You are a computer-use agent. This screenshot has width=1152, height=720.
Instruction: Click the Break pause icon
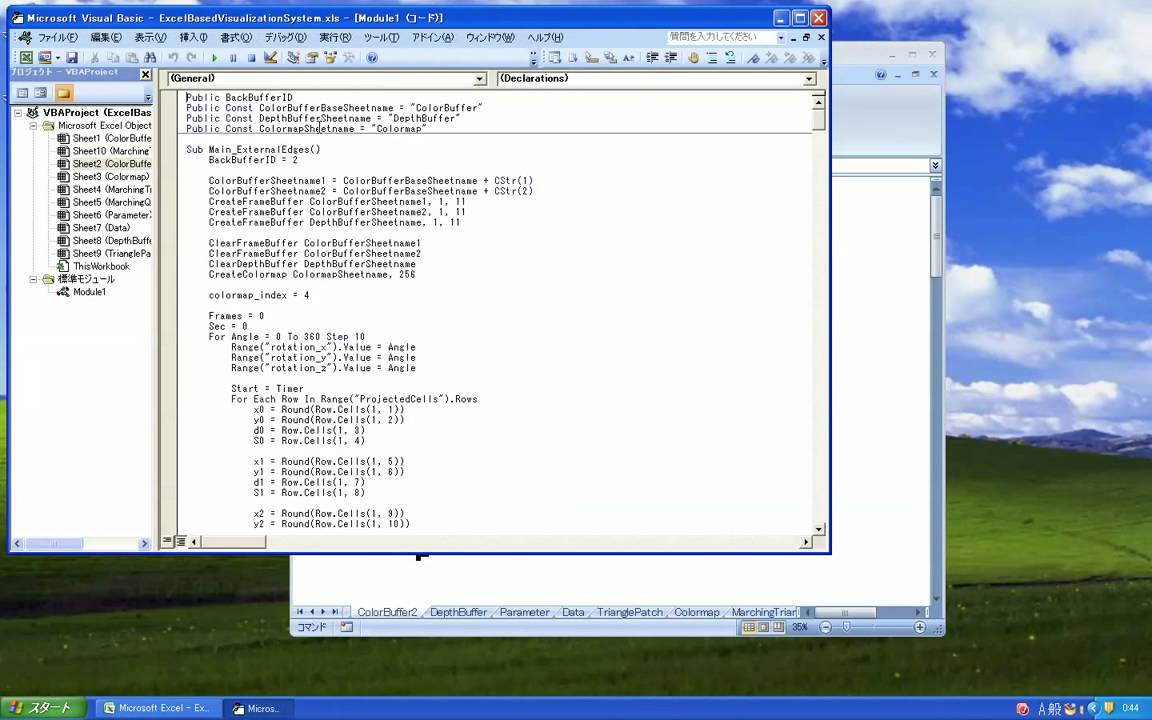pyautogui.click(x=233, y=57)
